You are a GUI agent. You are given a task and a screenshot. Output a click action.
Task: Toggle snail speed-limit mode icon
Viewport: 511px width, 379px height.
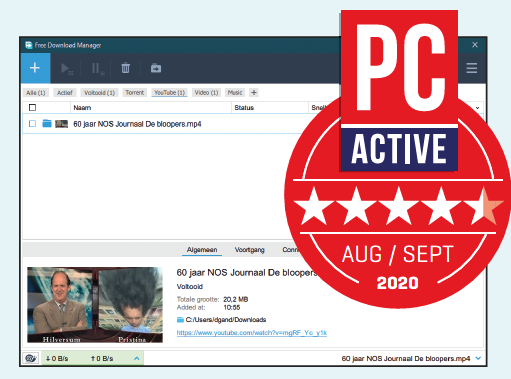tap(31, 358)
